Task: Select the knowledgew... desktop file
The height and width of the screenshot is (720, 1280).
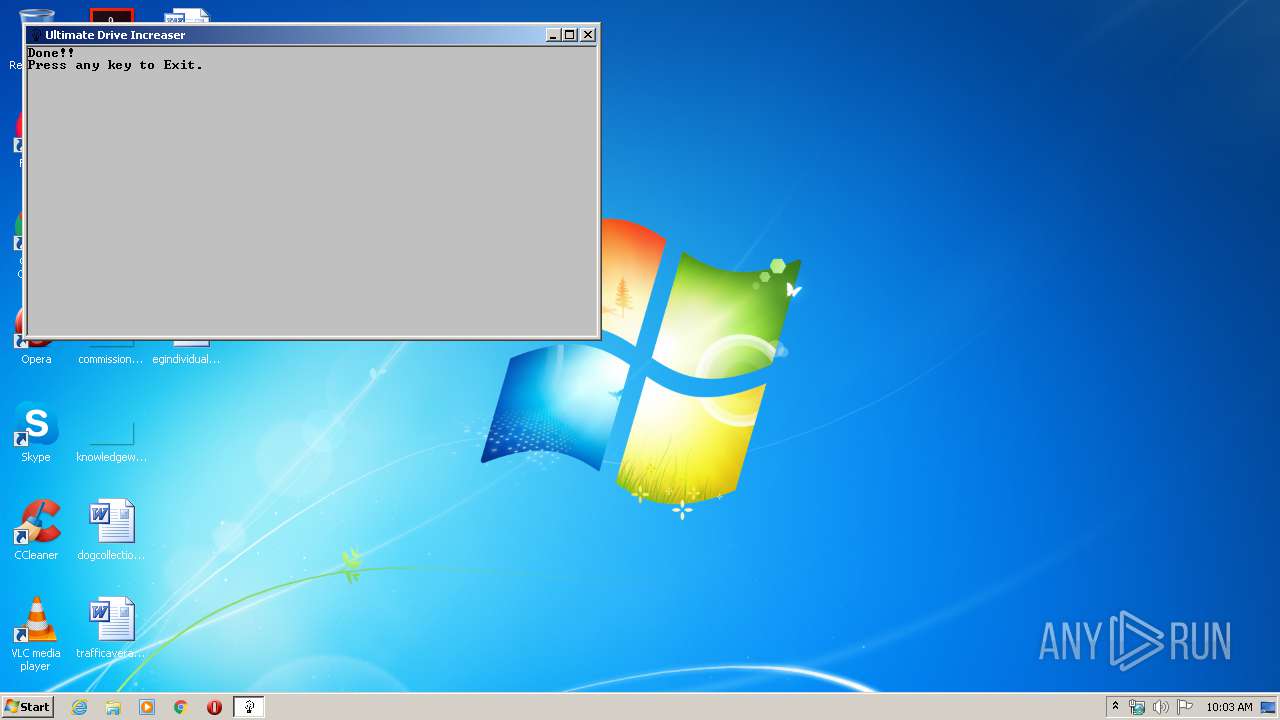Action: [x=111, y=440]
